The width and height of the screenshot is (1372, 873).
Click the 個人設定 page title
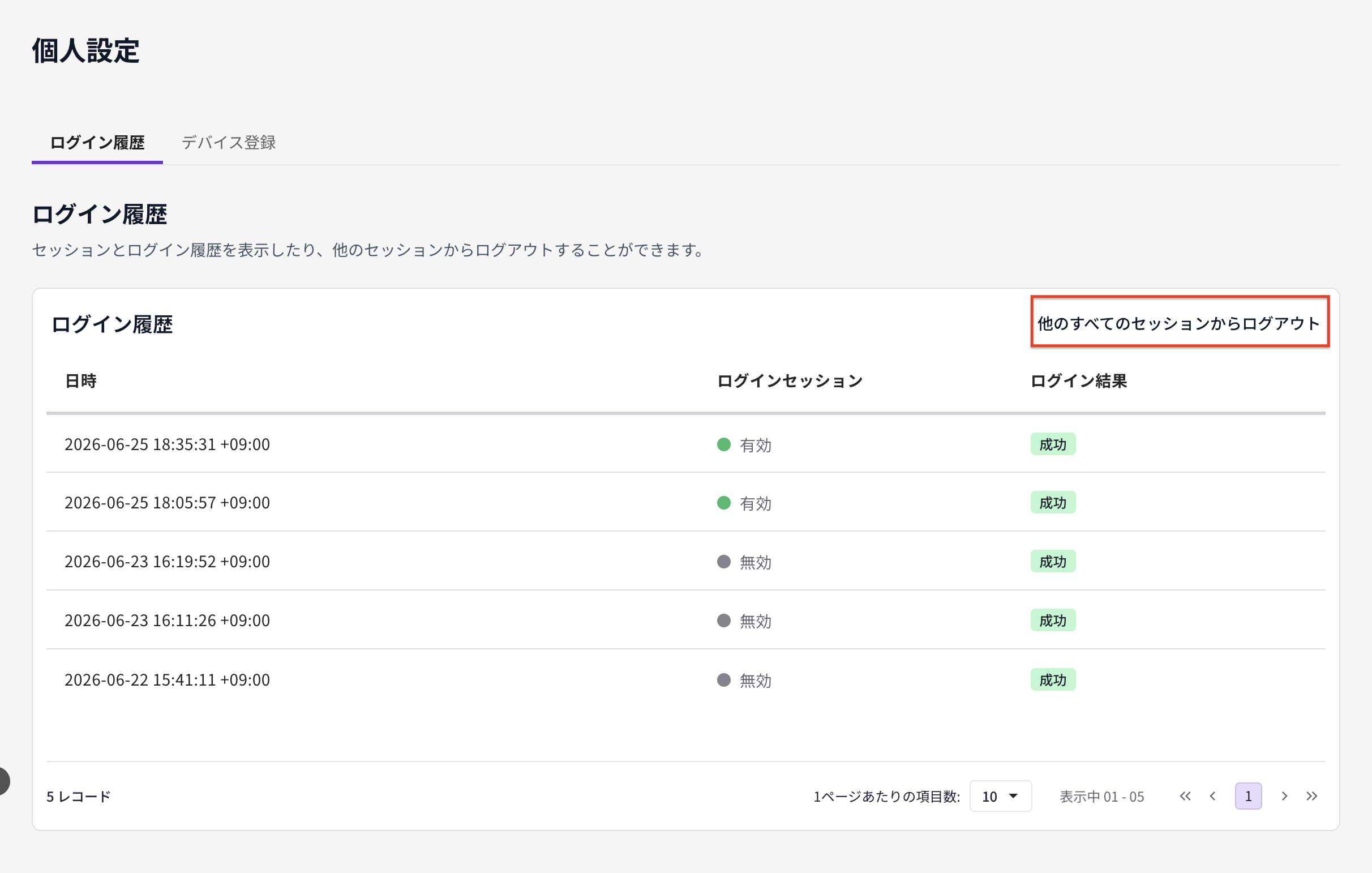click(x=85, y=51)
